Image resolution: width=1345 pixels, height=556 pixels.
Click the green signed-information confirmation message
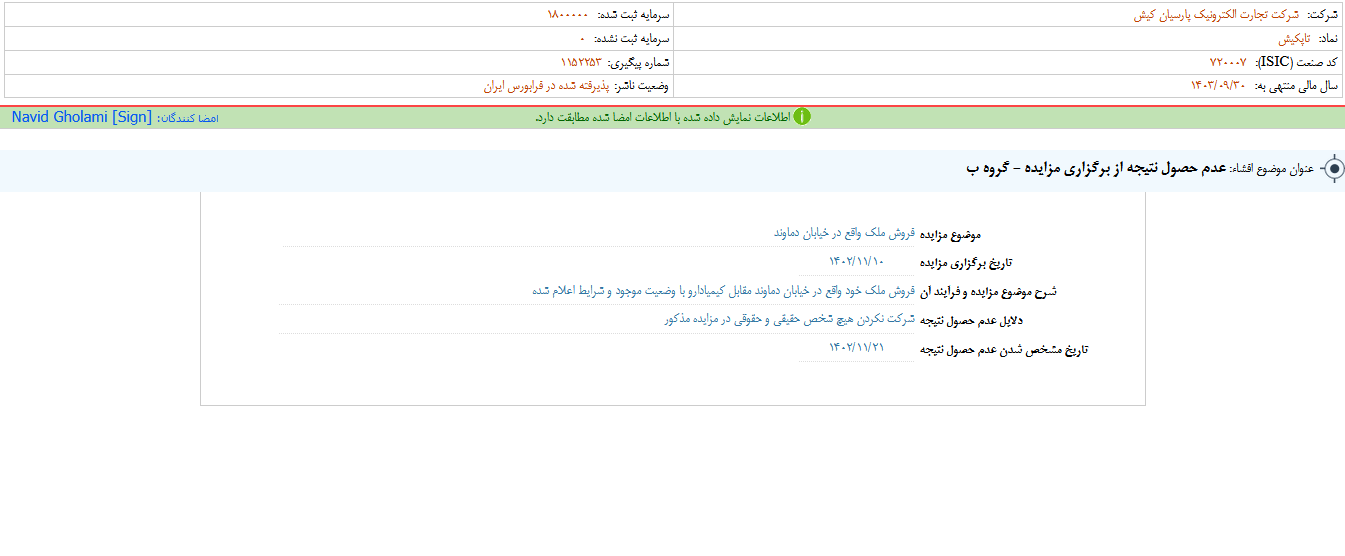(x=662, y=117)
